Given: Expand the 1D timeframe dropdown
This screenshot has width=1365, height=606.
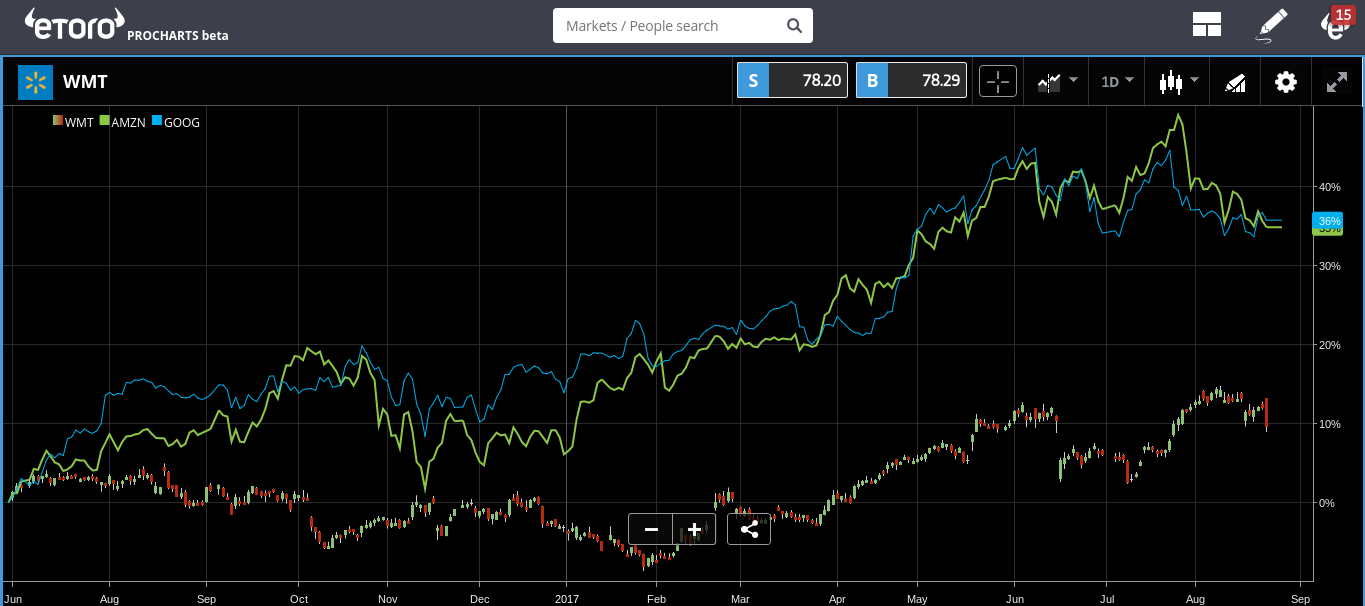Looking at the screenshot, I should (x=1117, y=81).
